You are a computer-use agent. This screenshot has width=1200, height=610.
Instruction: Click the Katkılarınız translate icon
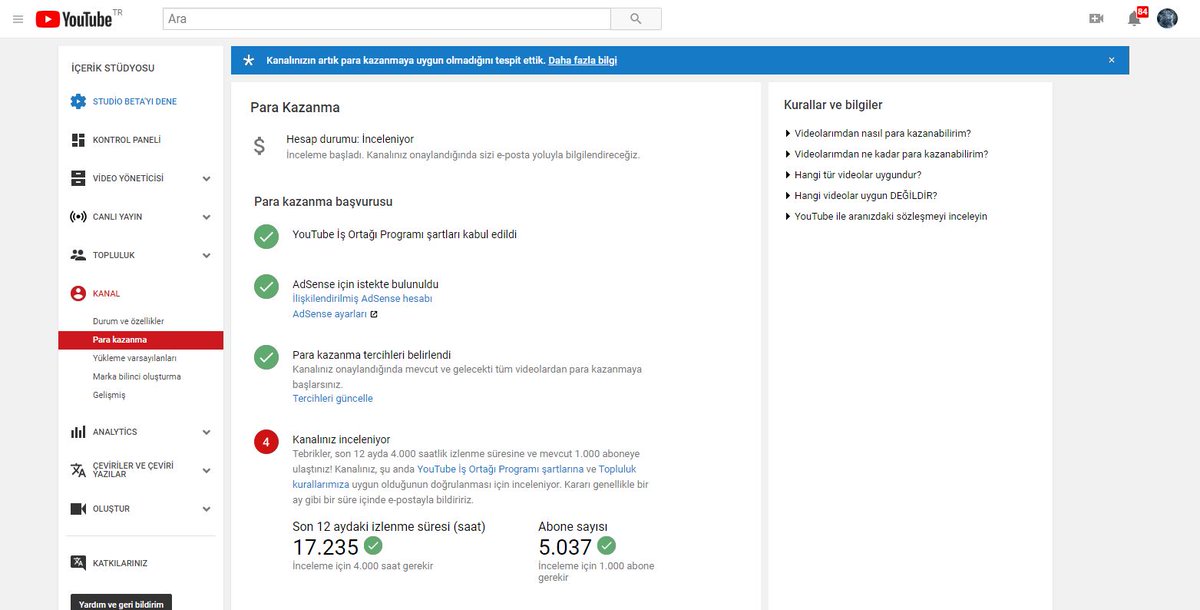tap(78, 563)
